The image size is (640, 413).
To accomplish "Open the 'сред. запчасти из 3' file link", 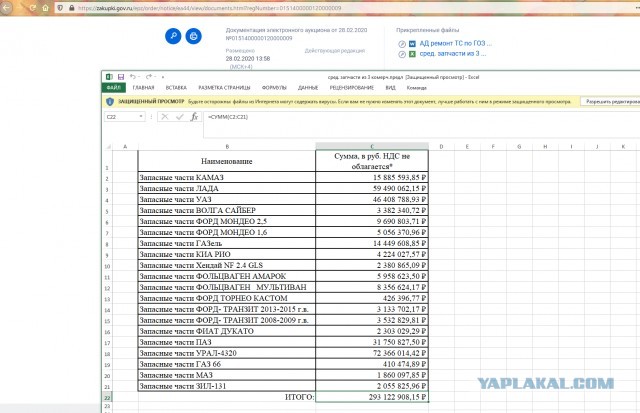I will (453, 53).
